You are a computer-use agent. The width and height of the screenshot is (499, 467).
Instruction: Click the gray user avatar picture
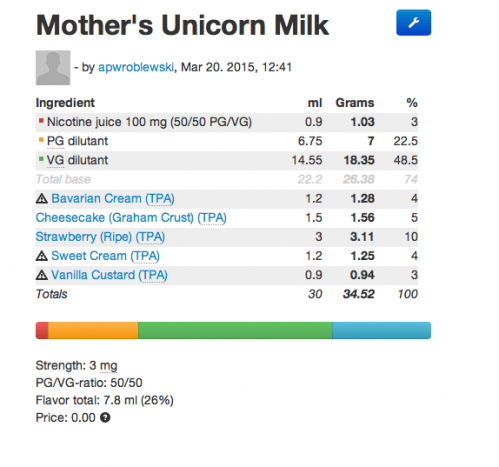tap(53, 68)
